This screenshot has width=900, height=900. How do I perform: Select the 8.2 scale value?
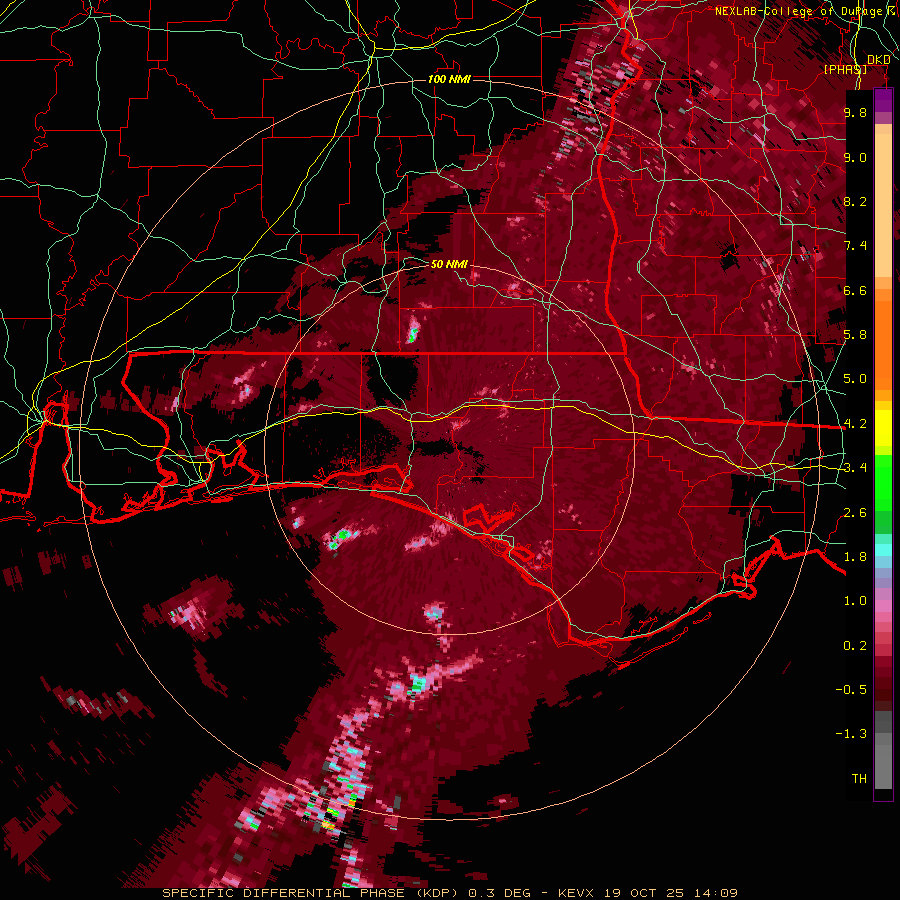coord(855,201)
